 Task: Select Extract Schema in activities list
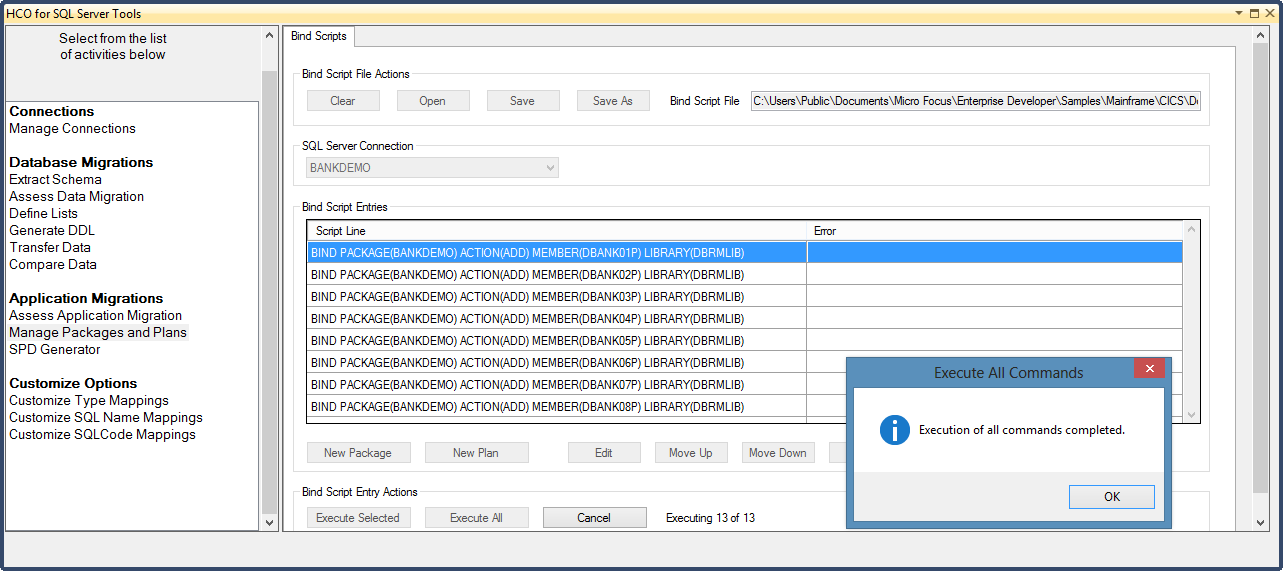[x=55, y=180]
